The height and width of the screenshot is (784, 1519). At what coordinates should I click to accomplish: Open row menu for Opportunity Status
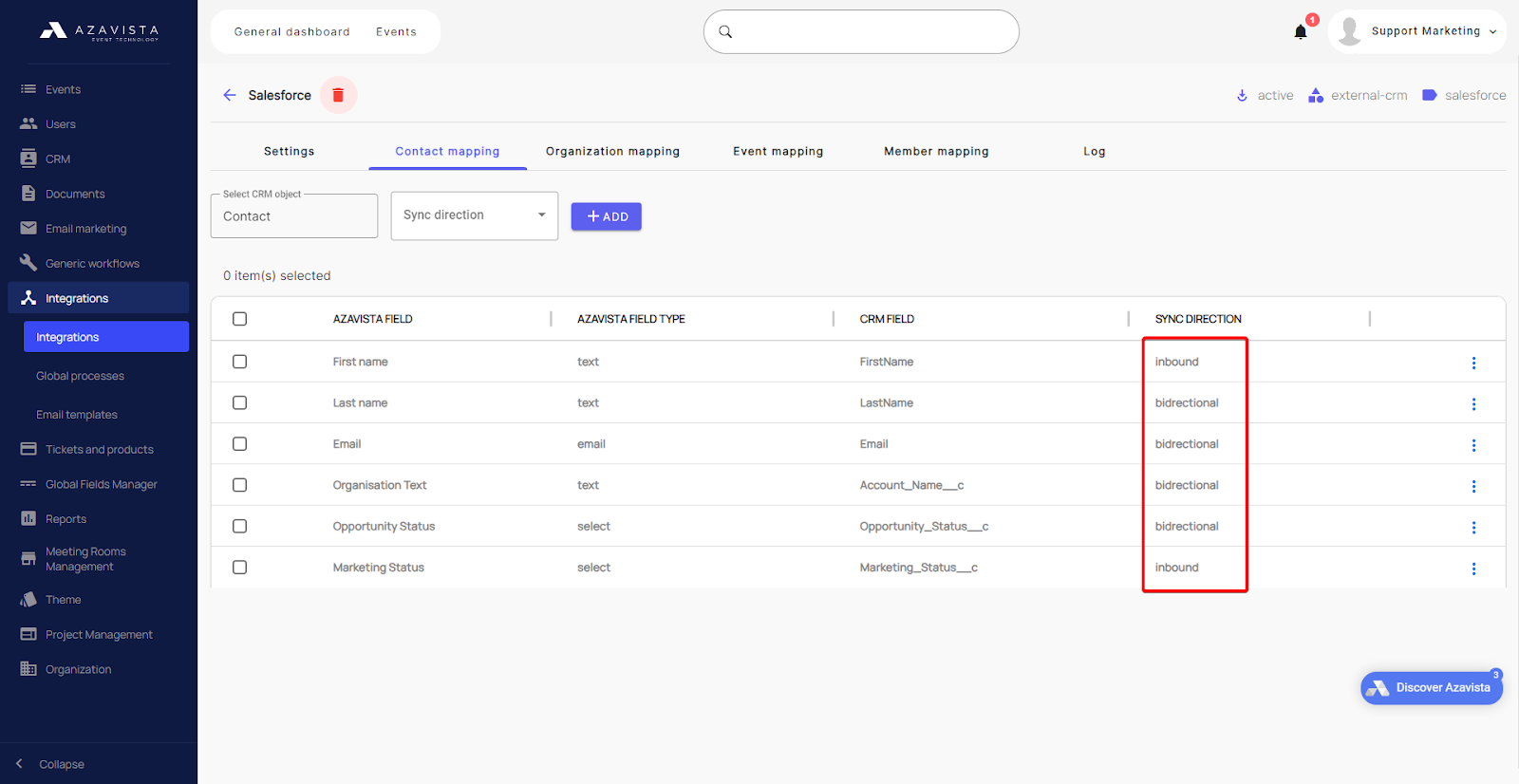[1473, 527]
